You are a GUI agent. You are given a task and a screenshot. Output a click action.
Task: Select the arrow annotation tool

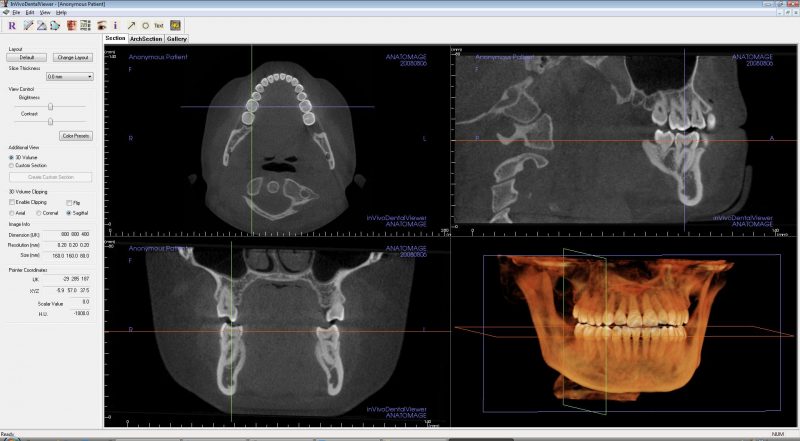(130, 24)
